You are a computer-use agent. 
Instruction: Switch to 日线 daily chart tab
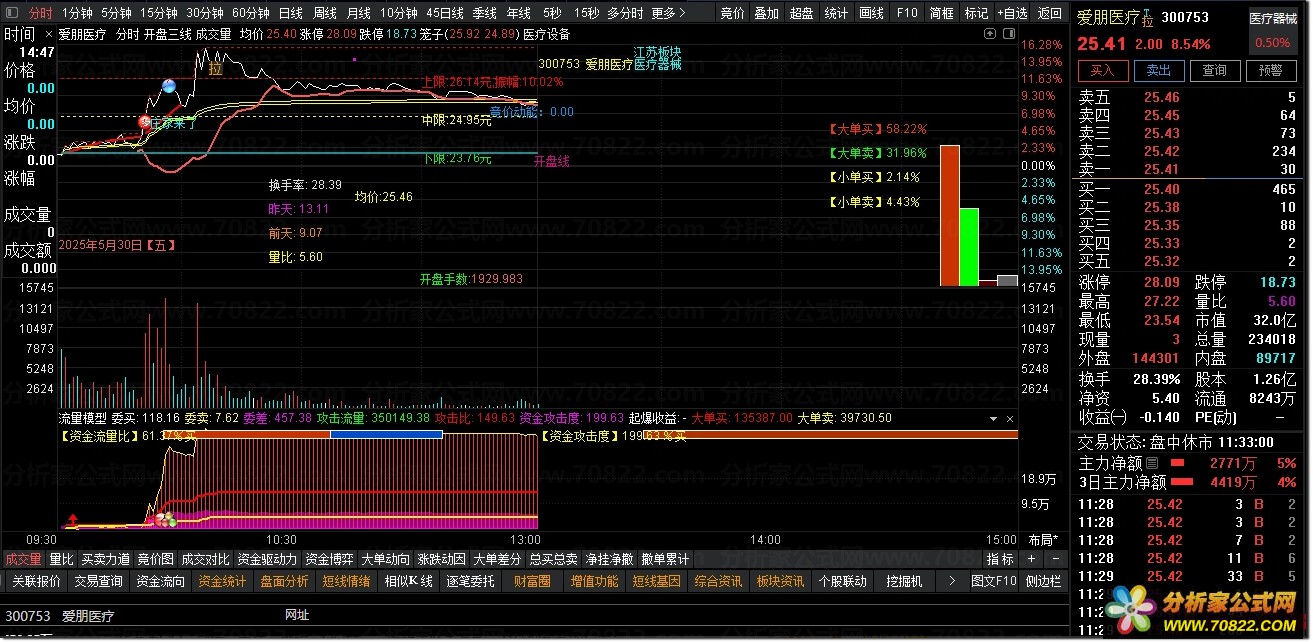[290, 13]
